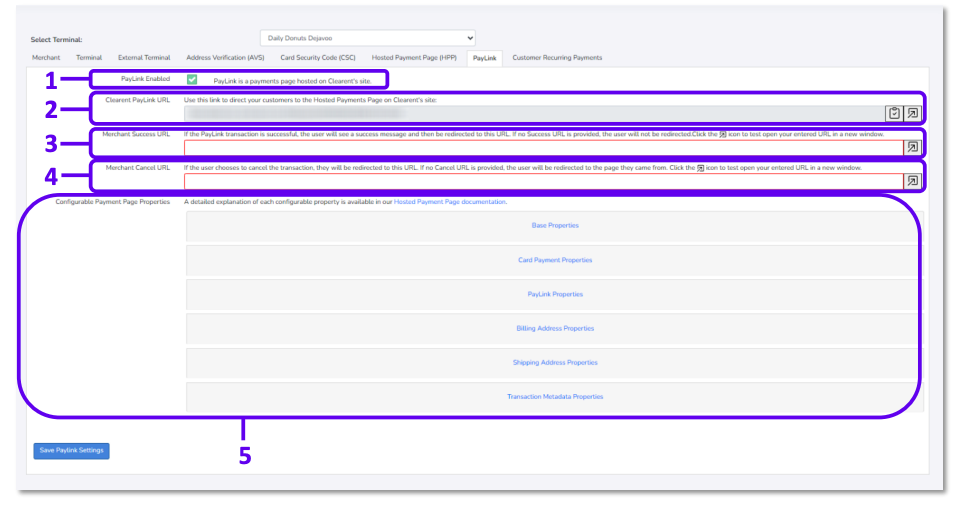Click the 'PayLink Enabled' label text
The height and width of the screenshot is (507, 976).
click(146, 79)
